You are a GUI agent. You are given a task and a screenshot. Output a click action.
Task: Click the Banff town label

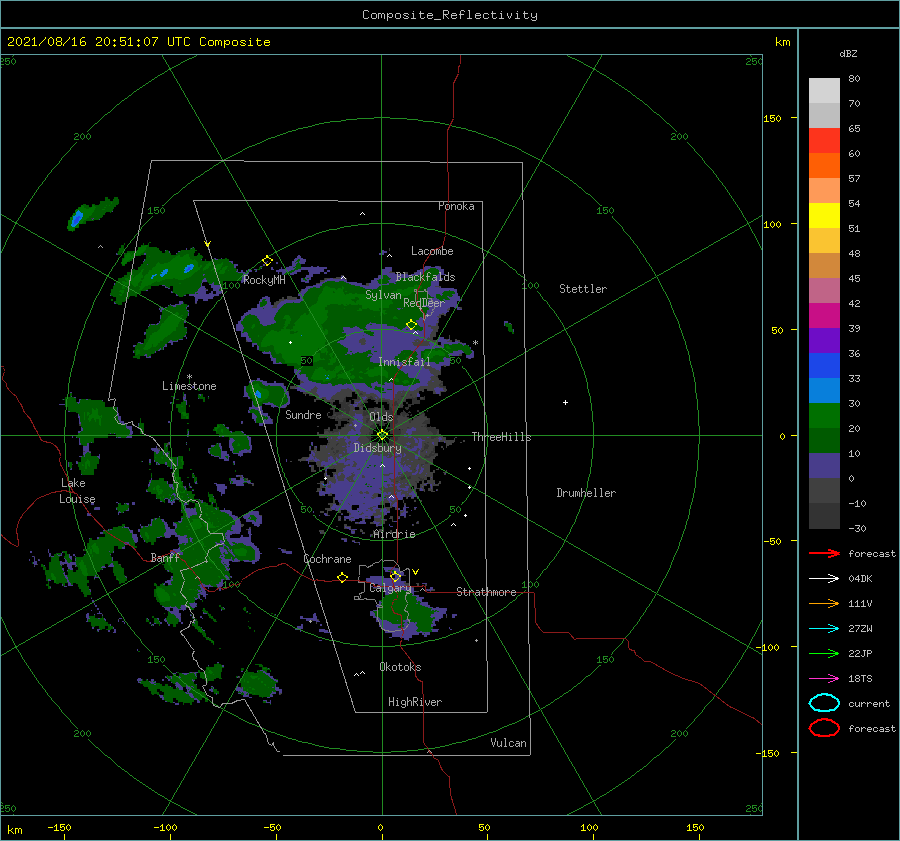pos(165,558)
